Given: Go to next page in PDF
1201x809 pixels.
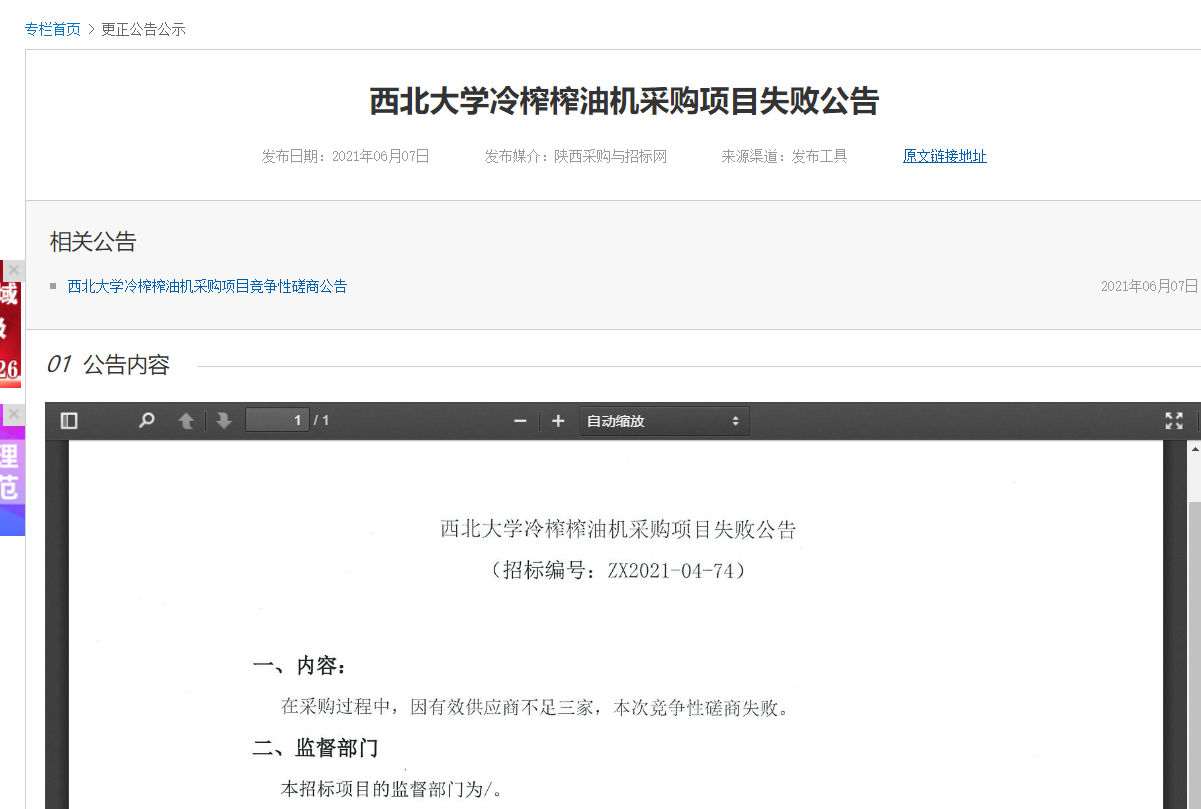Looking at the screenshot, I should click(224, 421).
